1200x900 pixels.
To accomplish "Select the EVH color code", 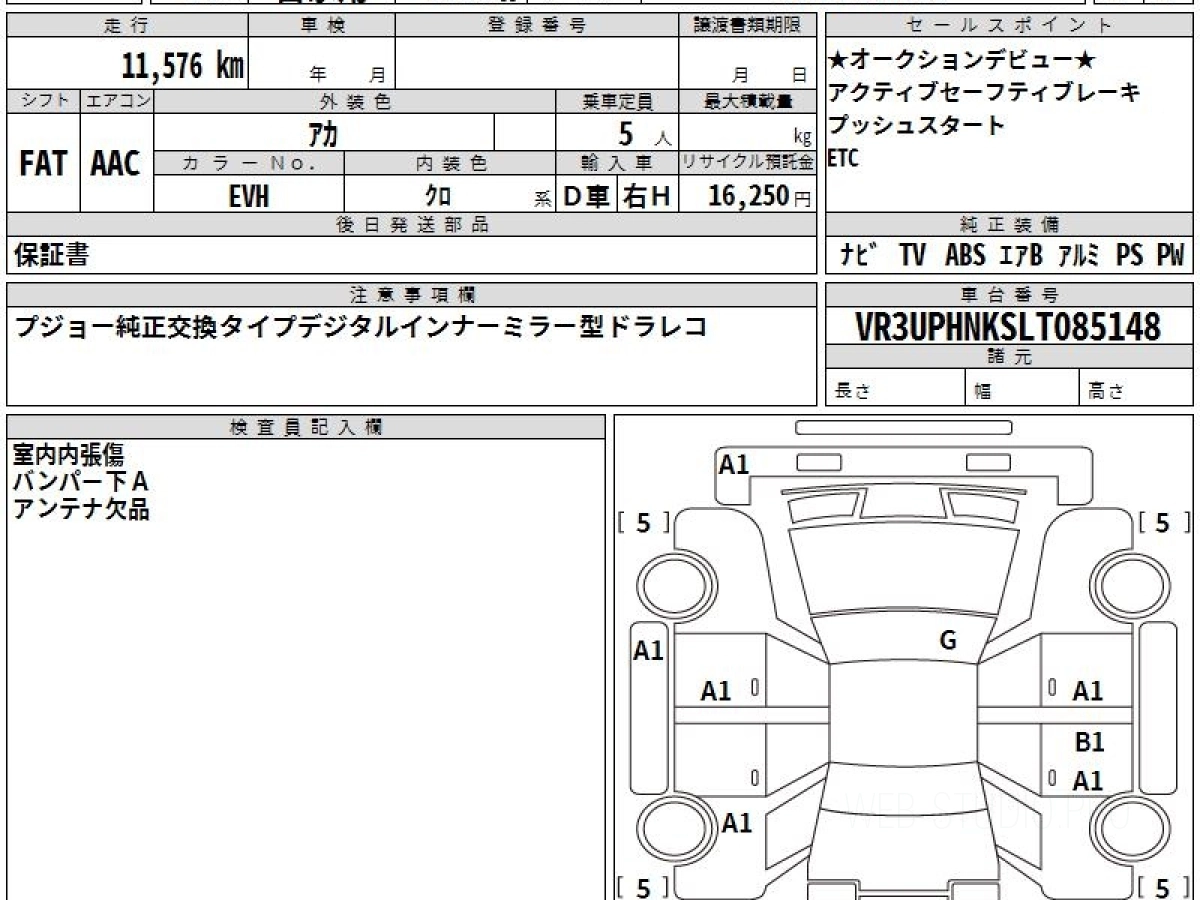I will coord(249,196).
